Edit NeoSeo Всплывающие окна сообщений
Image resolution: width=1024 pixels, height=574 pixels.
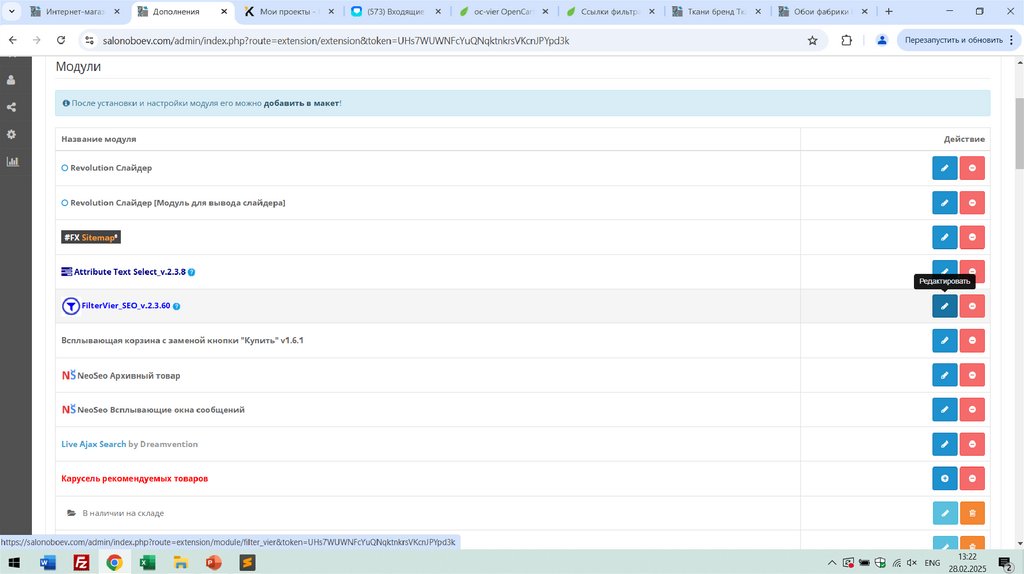click(x=944, y=409)
